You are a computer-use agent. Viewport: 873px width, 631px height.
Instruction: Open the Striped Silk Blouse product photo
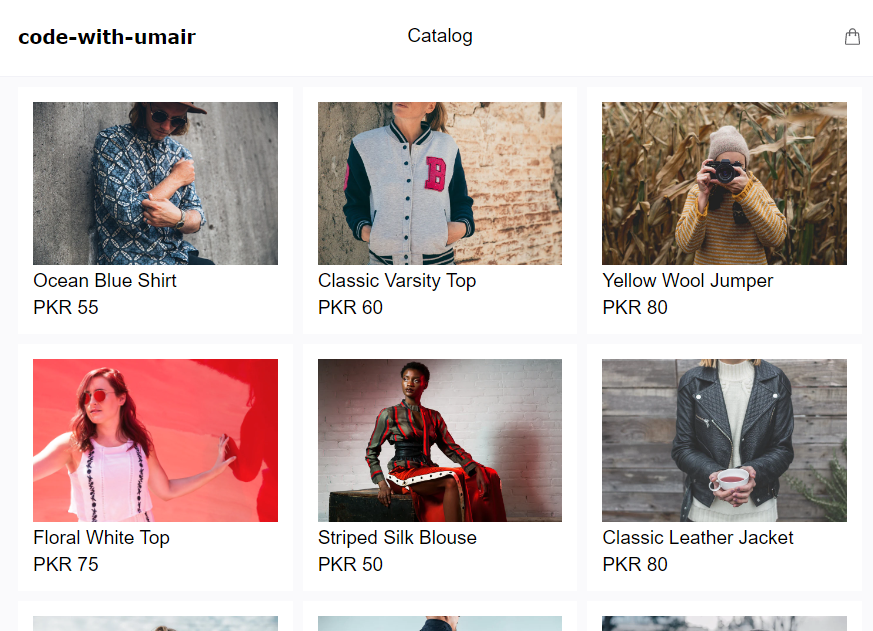[440, 440]
